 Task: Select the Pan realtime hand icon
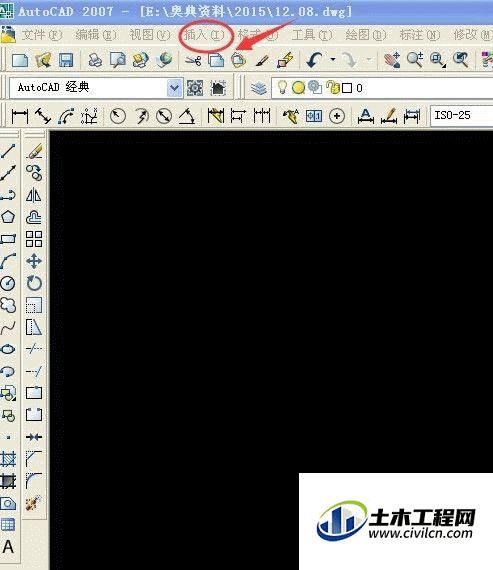392,60
